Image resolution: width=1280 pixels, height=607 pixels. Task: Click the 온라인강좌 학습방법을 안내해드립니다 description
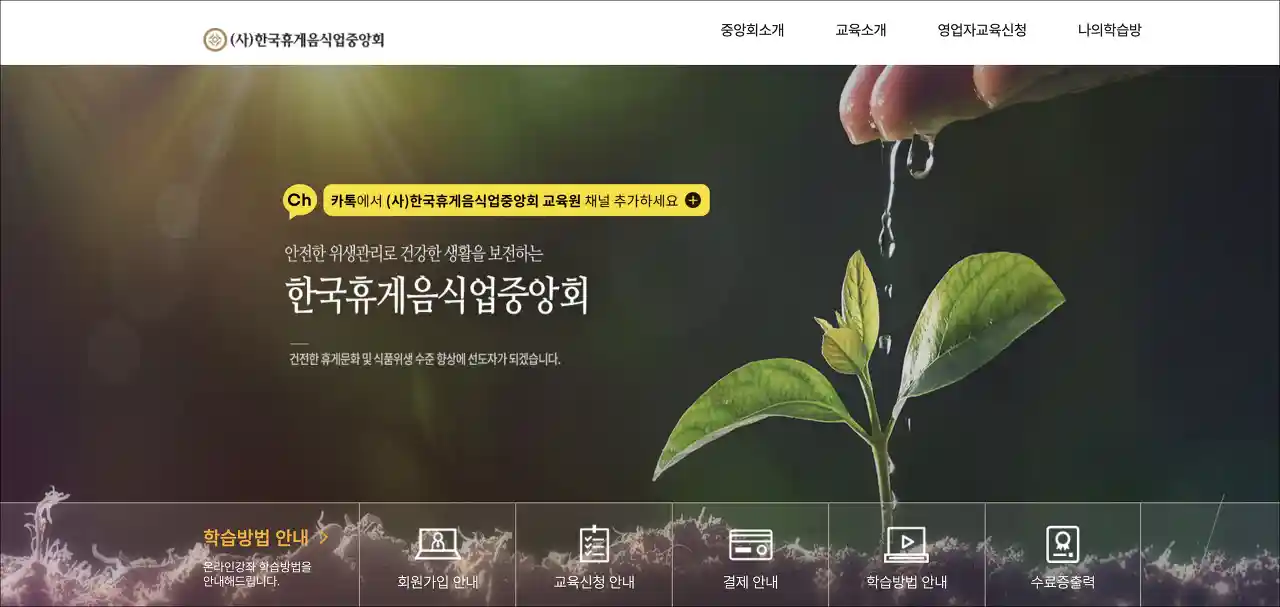pyautogui.click(x=257, y=573)
